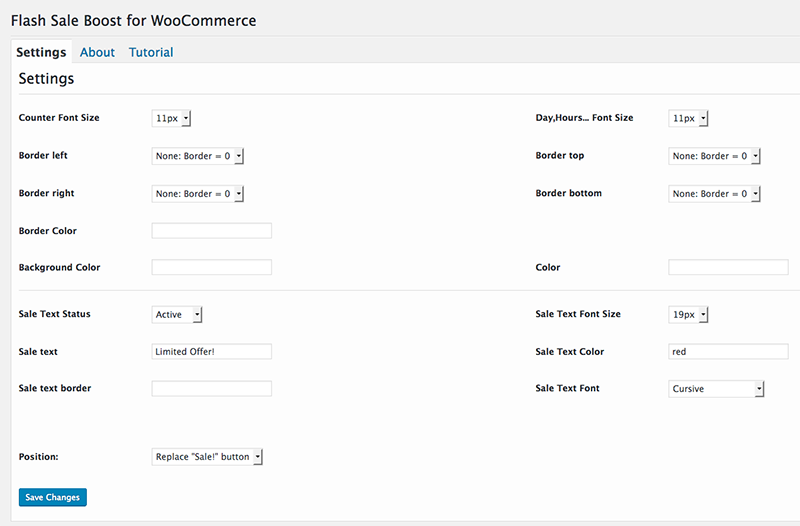Expand the Border right dropdown

197,193
